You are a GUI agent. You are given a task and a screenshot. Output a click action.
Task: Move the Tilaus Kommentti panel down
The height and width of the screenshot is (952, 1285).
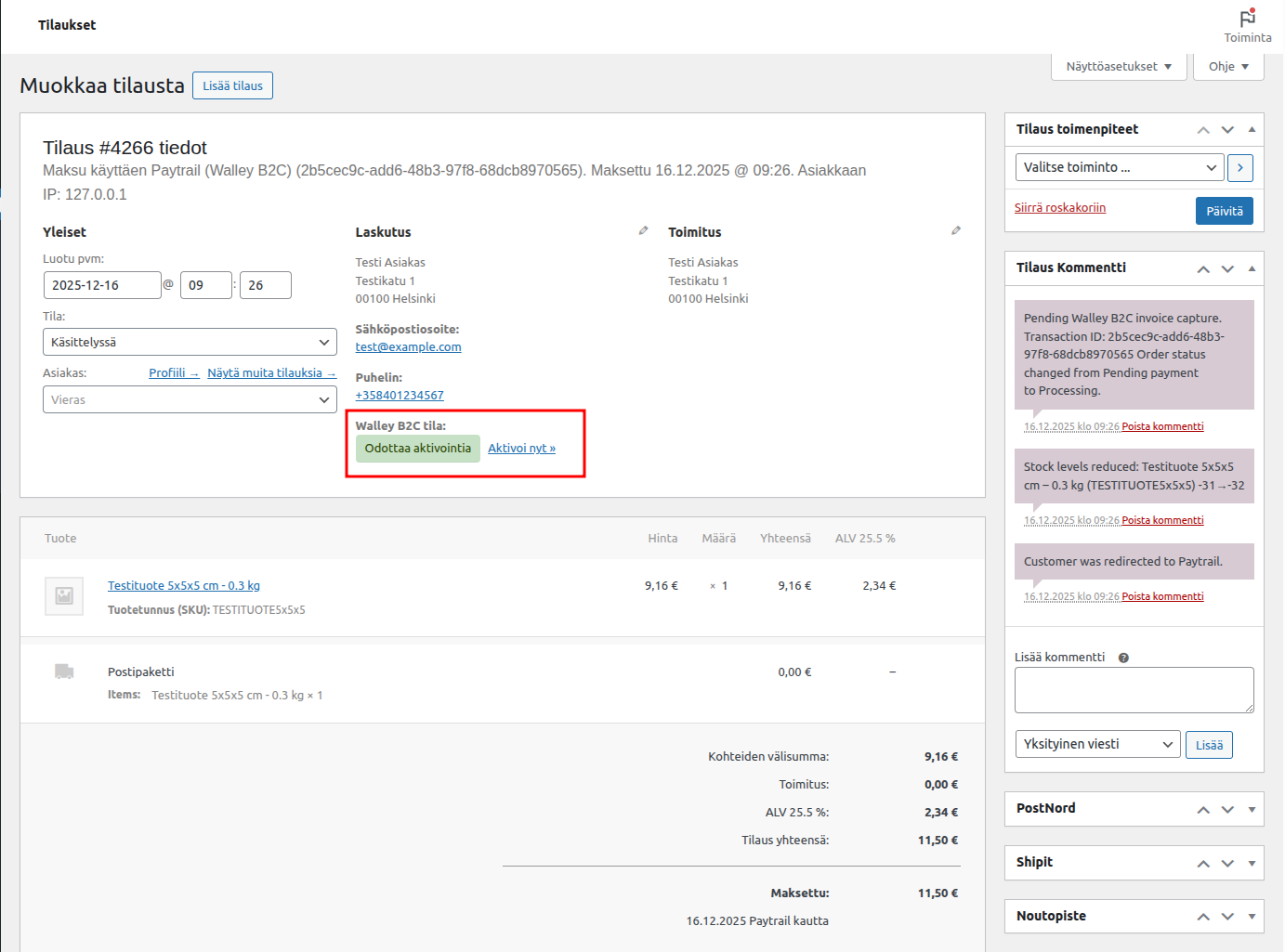point(1227,268)
